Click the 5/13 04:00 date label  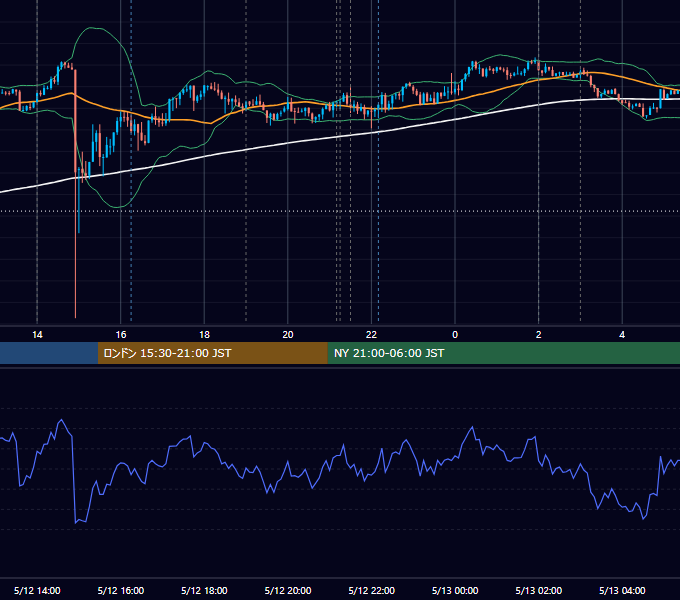pyautogui.click(x=622, y=590)
